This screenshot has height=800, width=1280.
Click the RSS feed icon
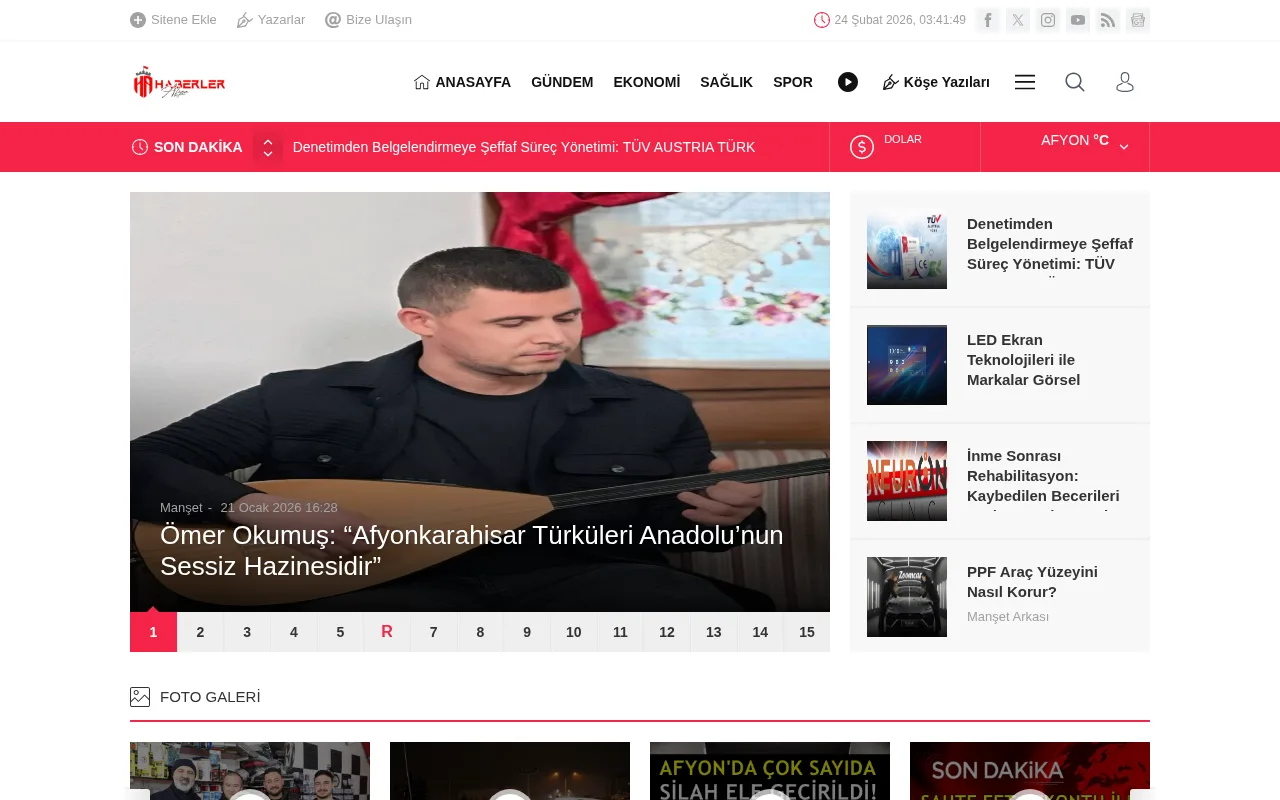[1108, 20]
